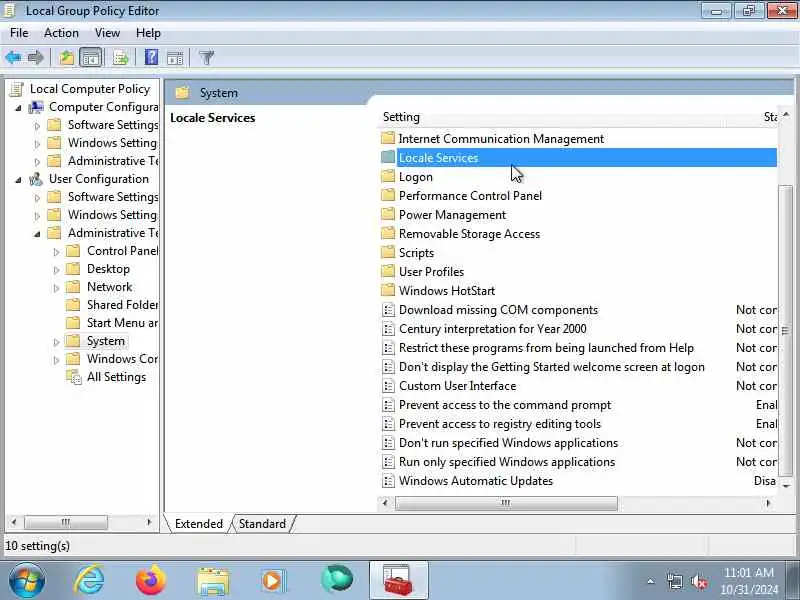The image size is (800, 600).
Task: Click the tree pane horizontal scrollbar thumb
Action: click(66, 522)
